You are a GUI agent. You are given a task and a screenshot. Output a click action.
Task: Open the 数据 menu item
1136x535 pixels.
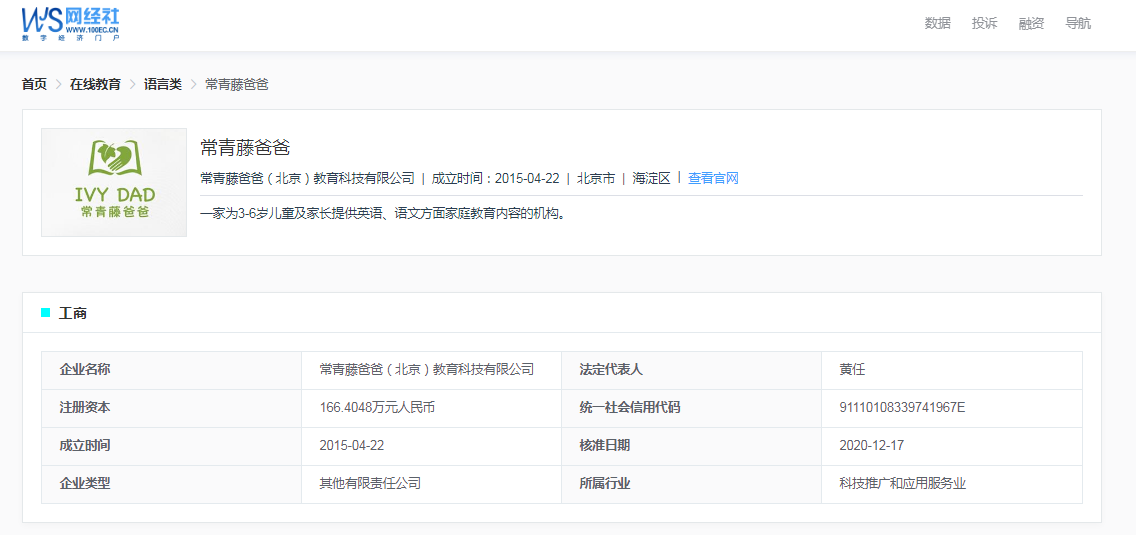(x=937, y=23)
